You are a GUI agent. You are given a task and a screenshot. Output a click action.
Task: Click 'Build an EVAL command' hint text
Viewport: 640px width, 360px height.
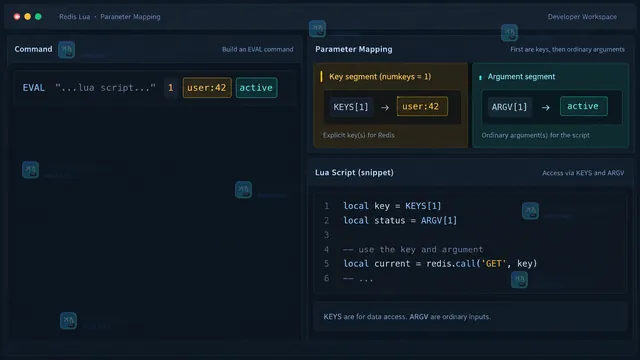coord(258,49)
